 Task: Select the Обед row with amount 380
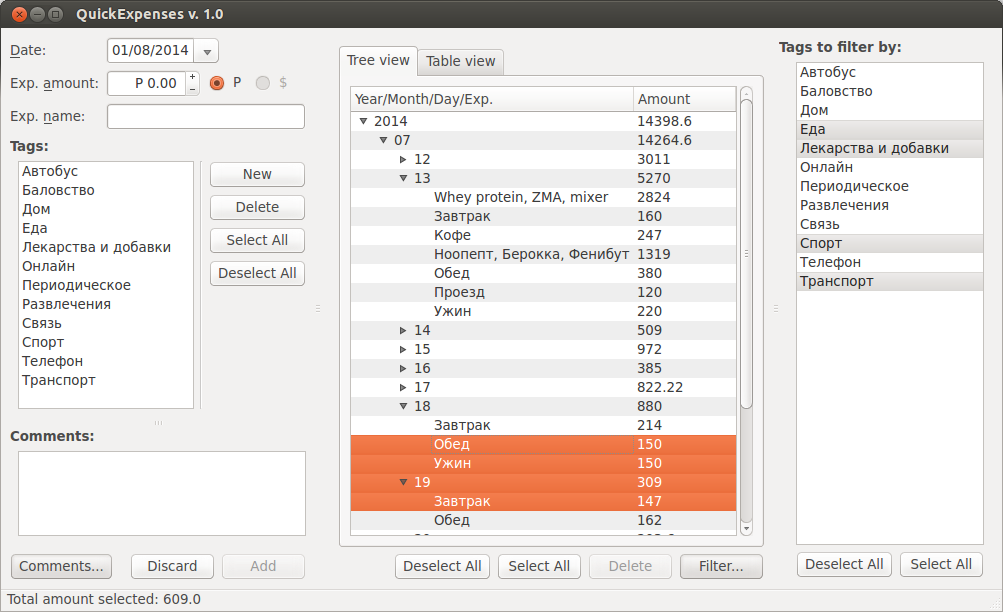coord(543,274)
